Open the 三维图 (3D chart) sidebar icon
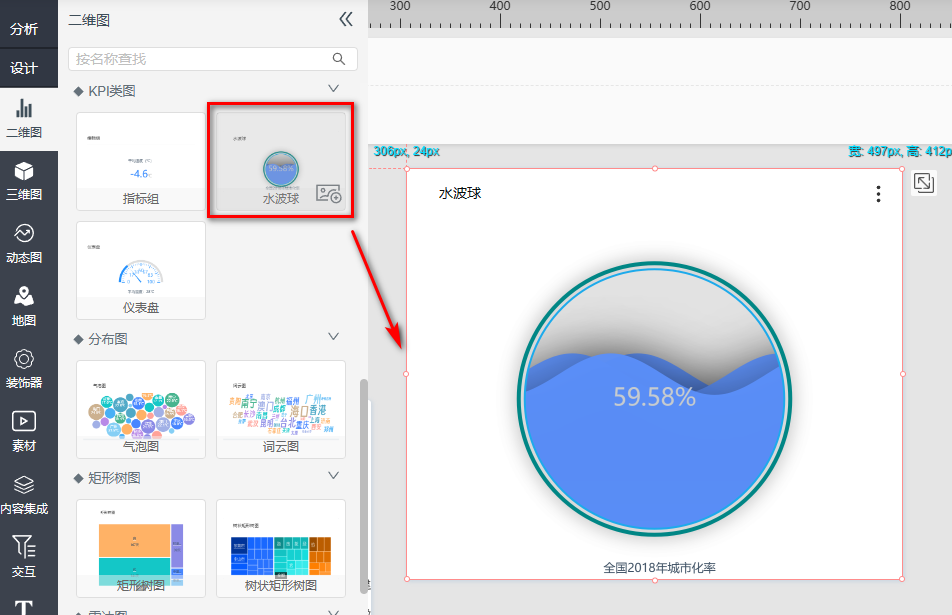Screen dimensions: 952x615 pyautogui.click(x=24, y=180)
